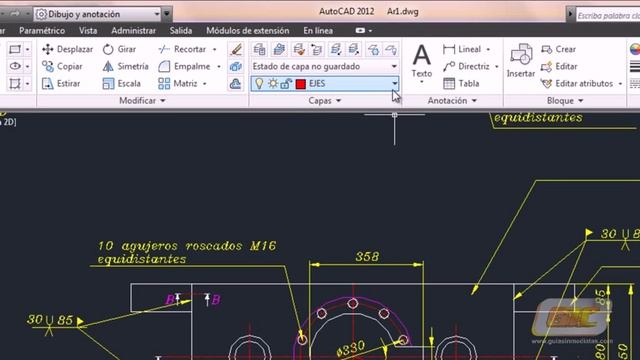Expand the Anotación panel

(452, 101)
